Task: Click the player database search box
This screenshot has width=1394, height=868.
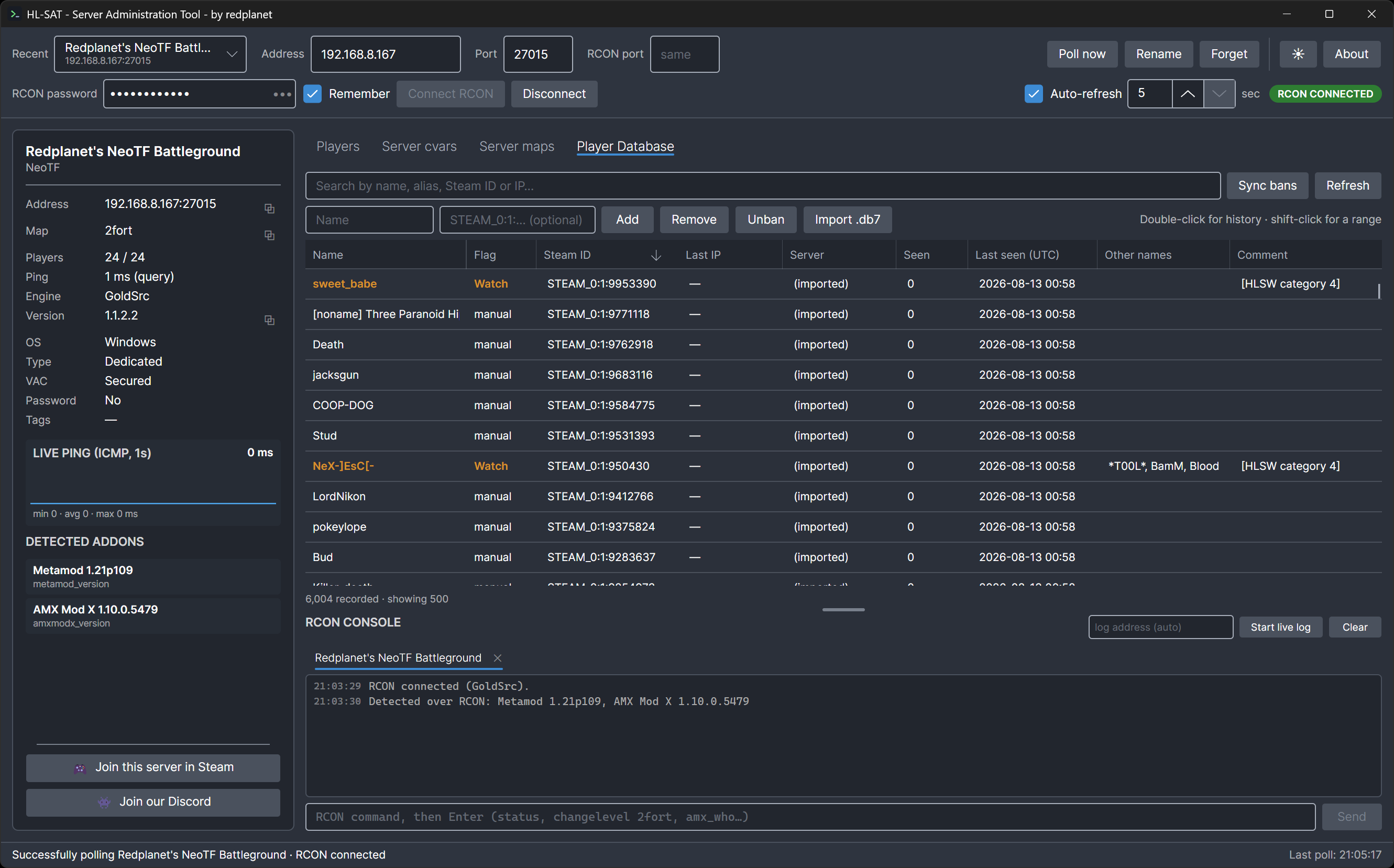Action: pyautogui.click(x=763, y=185)
